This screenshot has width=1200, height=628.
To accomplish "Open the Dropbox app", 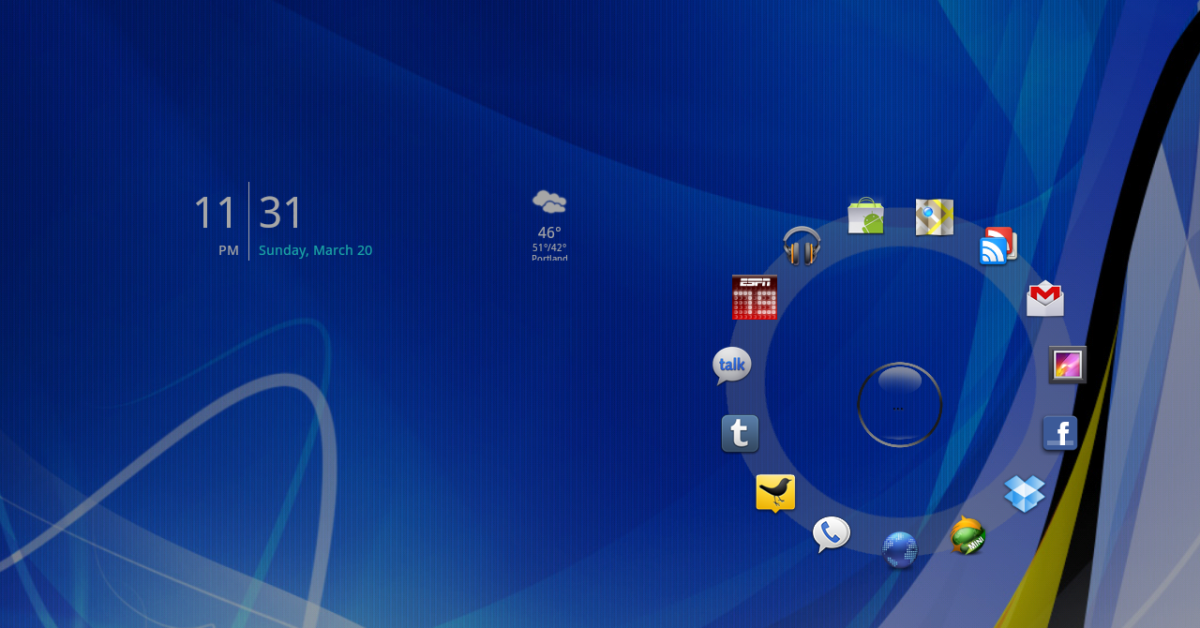I will coord(1024,492).
